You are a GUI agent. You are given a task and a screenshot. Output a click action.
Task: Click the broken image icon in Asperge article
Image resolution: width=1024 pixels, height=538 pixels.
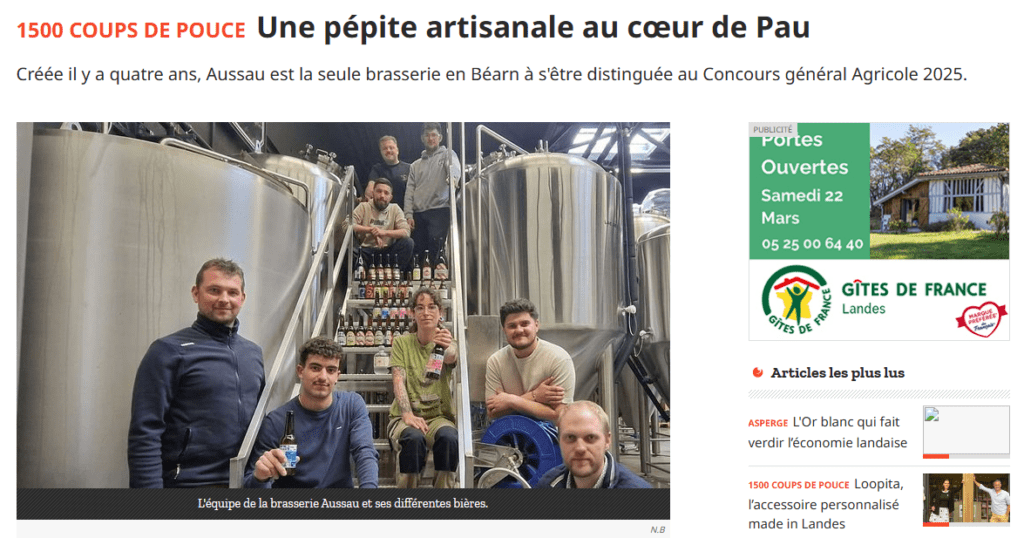tap(932, 416)
